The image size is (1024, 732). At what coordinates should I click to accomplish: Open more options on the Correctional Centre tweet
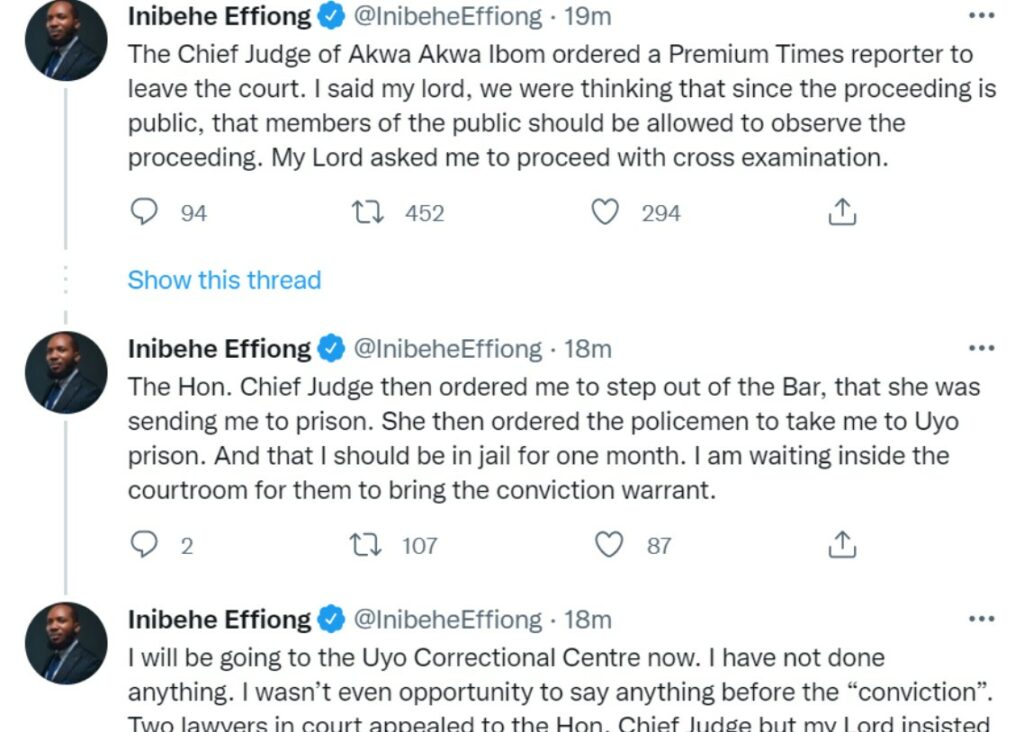click(982, 620)
